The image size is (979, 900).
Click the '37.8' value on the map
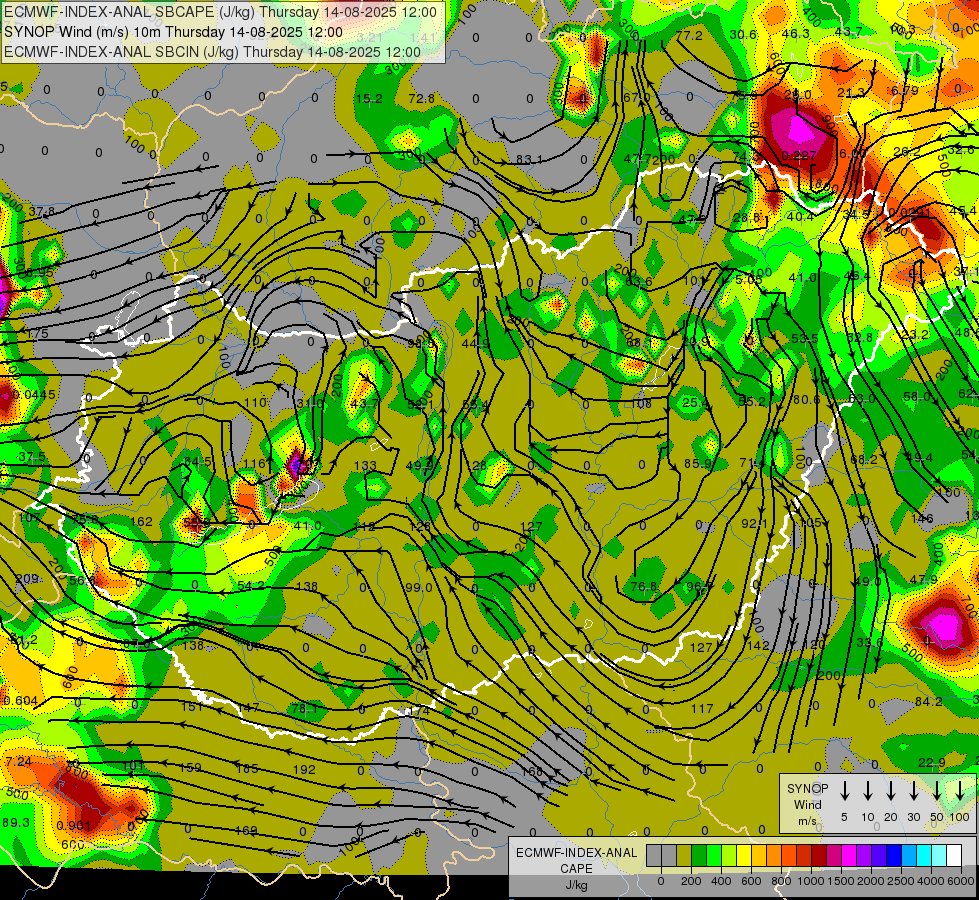(41, 212)
